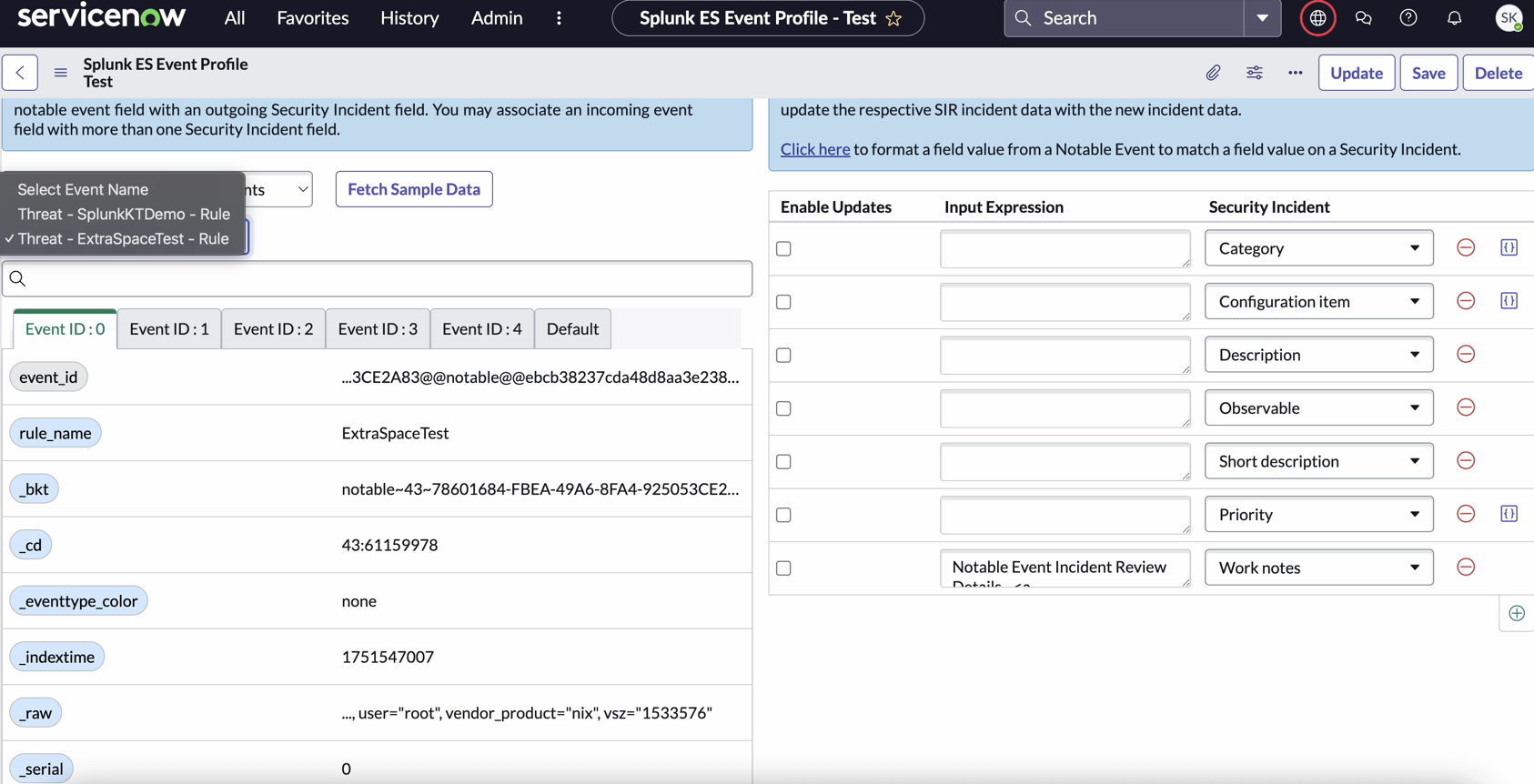1534x784 pixels.
Task: Open the History menu
Action: point(409,18)
